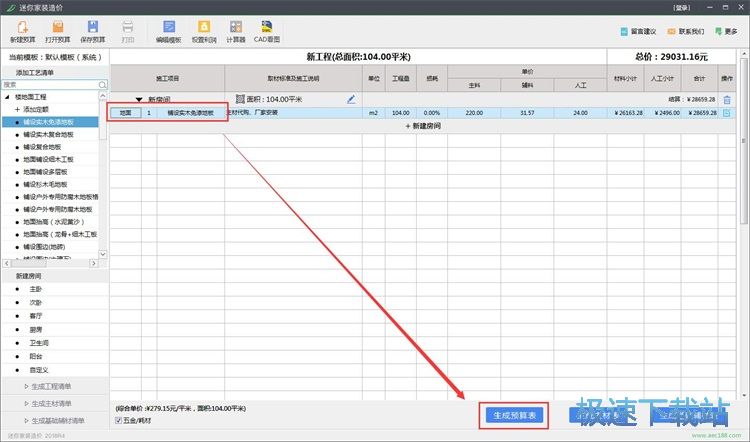The height and width of the screenshot is (442, 750).
Task: Click the 0.00% loss cell
Action: (432, 113)
